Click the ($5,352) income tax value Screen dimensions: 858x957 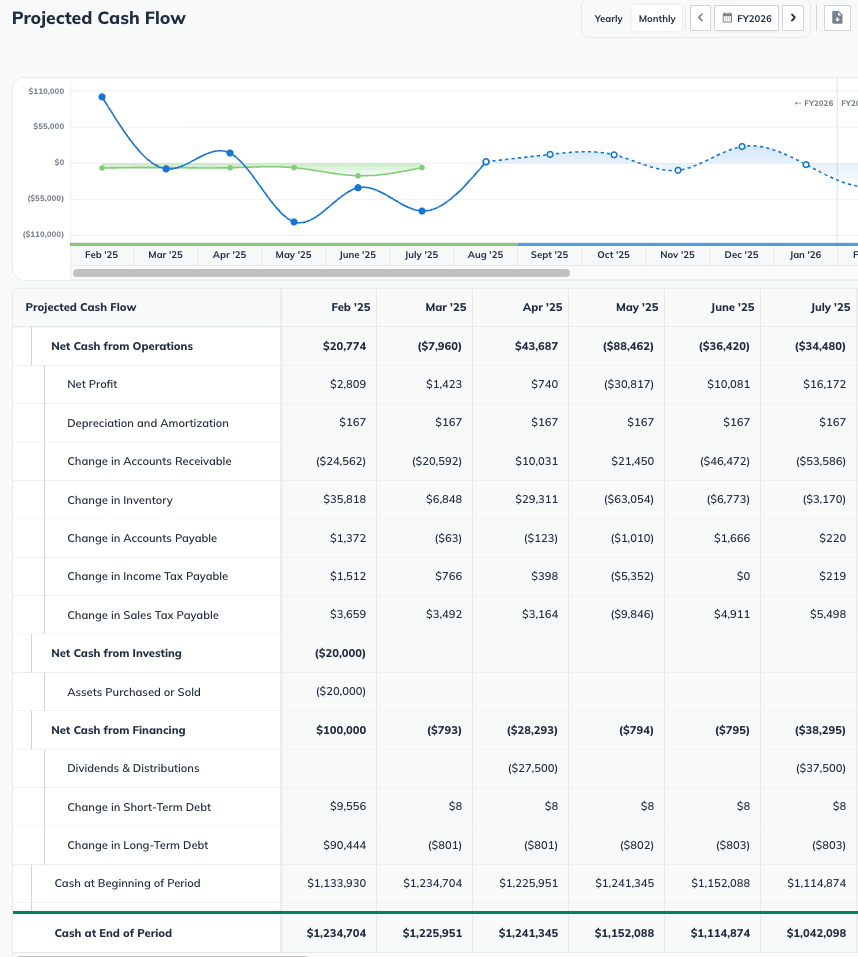pos(632,576)
